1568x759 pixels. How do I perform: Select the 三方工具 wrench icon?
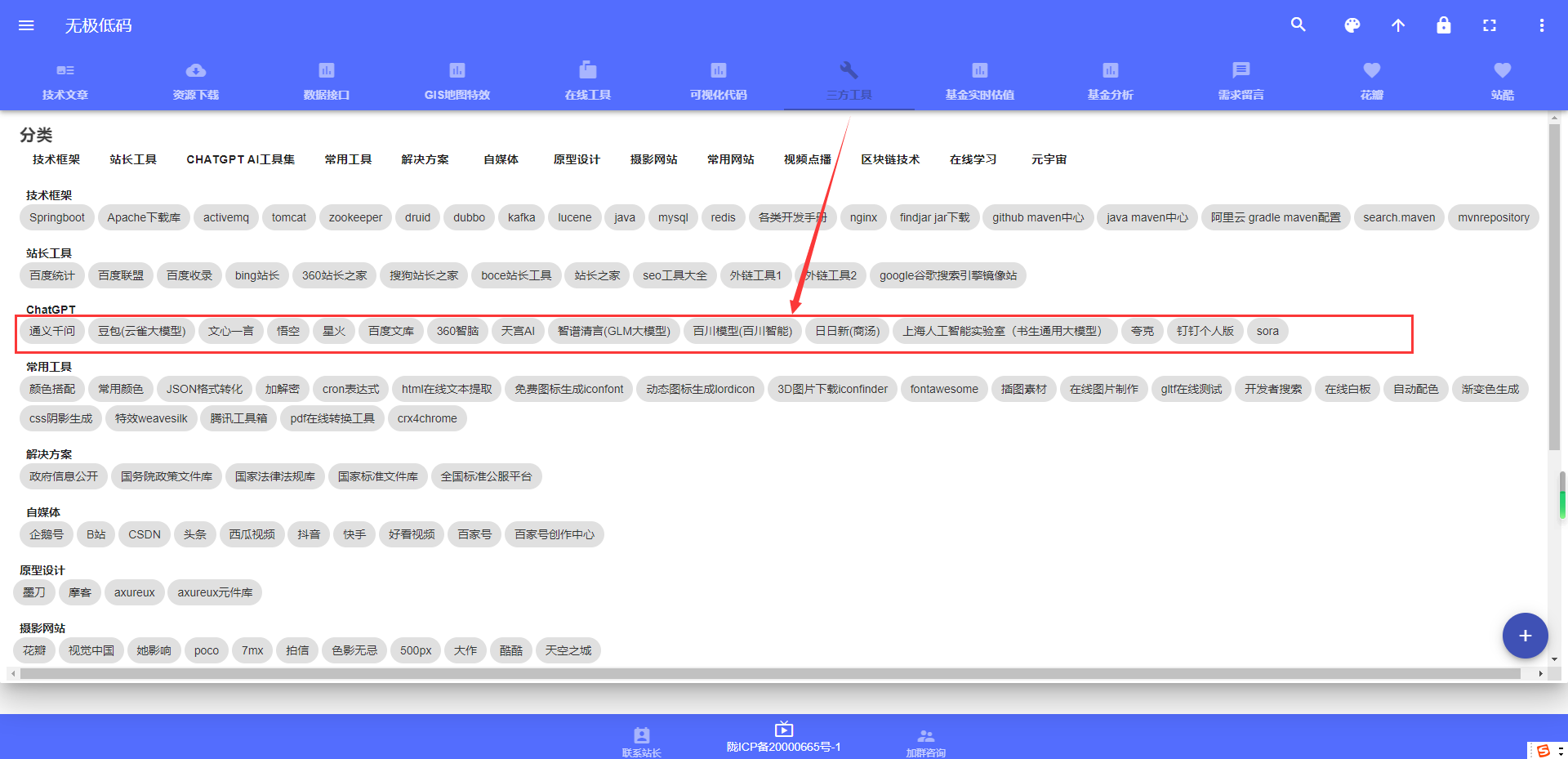tap(849, 69)
